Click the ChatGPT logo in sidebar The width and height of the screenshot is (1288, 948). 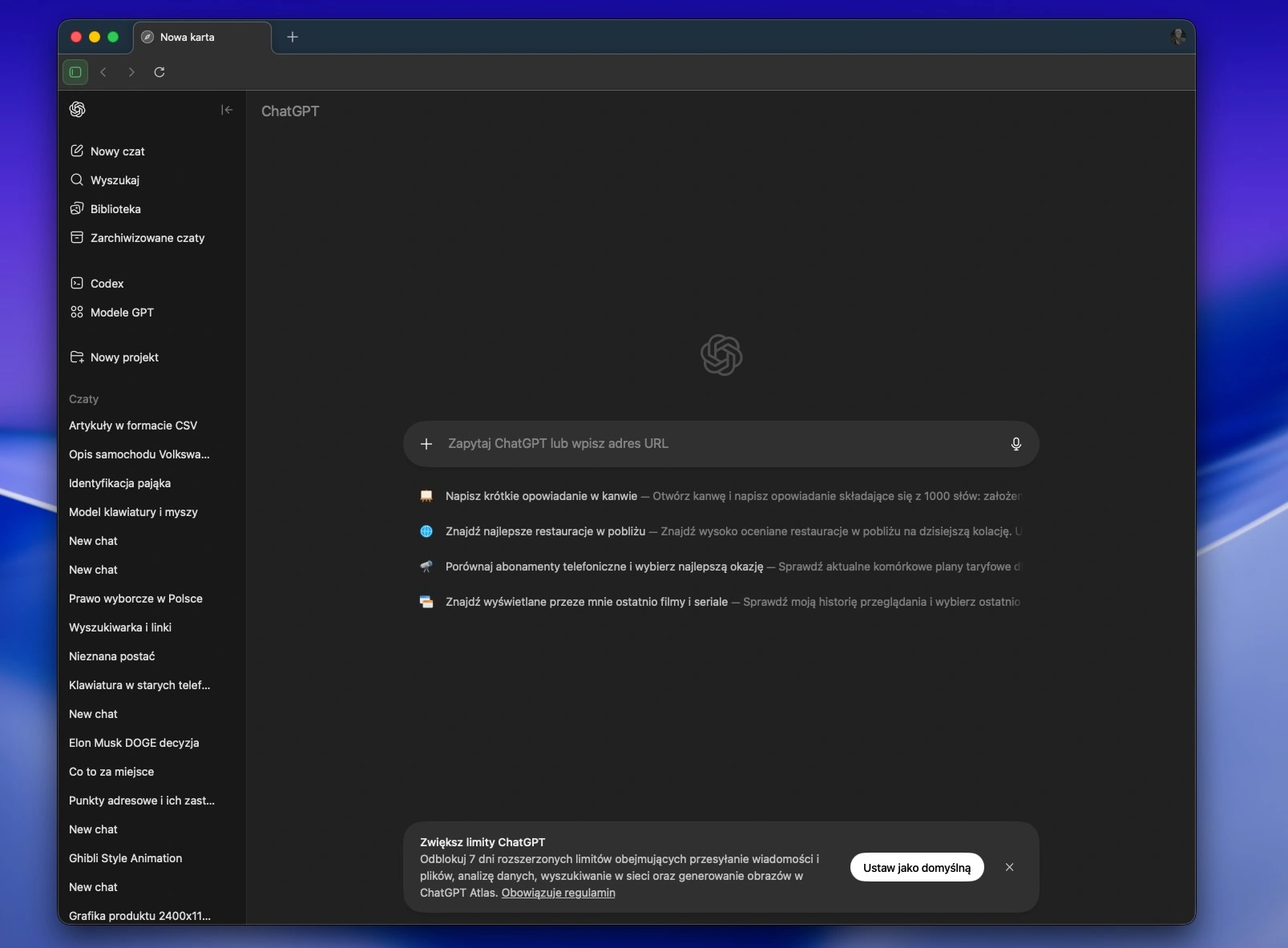click(x=78, y=110)
